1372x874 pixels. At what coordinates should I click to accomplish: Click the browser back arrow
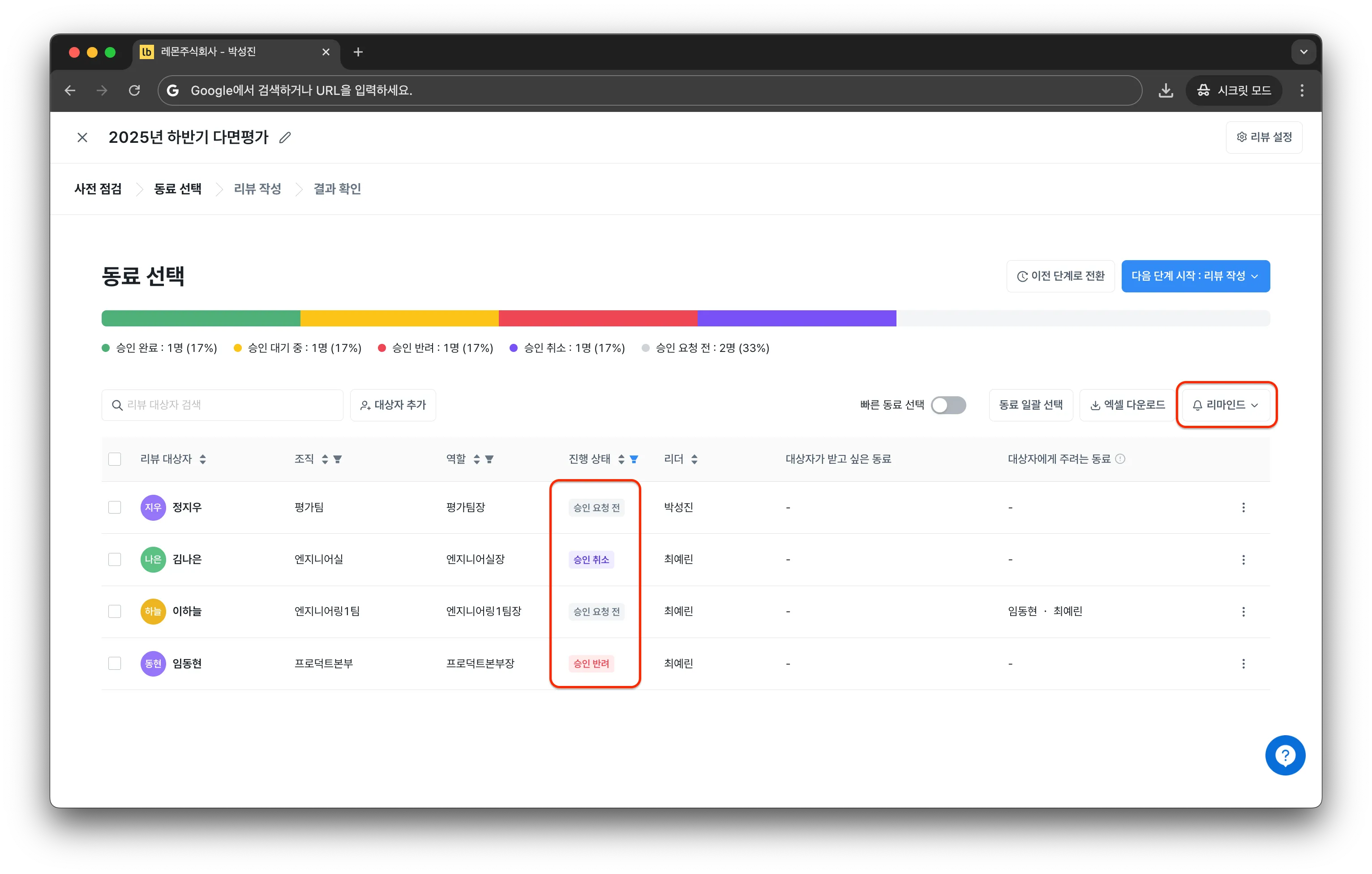(70, 90)
